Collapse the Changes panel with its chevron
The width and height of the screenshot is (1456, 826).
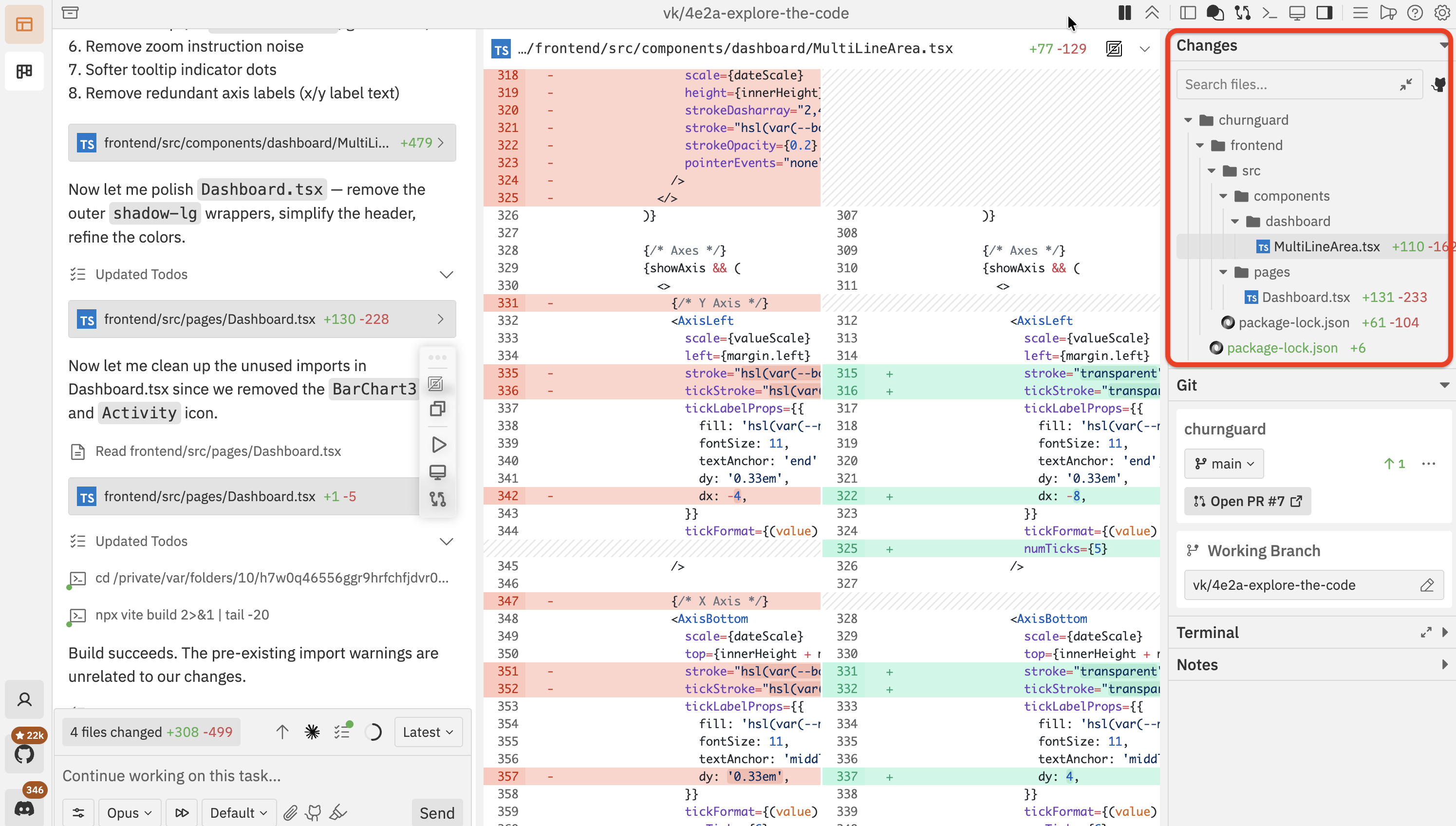(1442, 45)
